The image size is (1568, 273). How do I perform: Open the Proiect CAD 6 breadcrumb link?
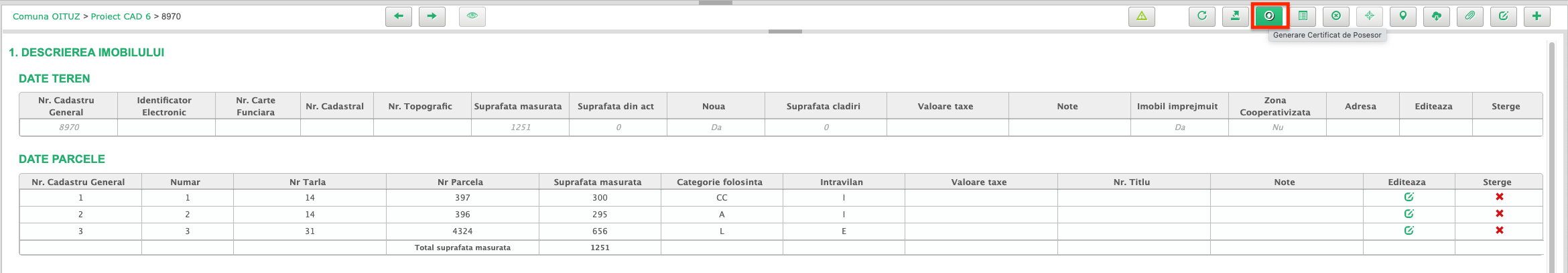(121, 17)
